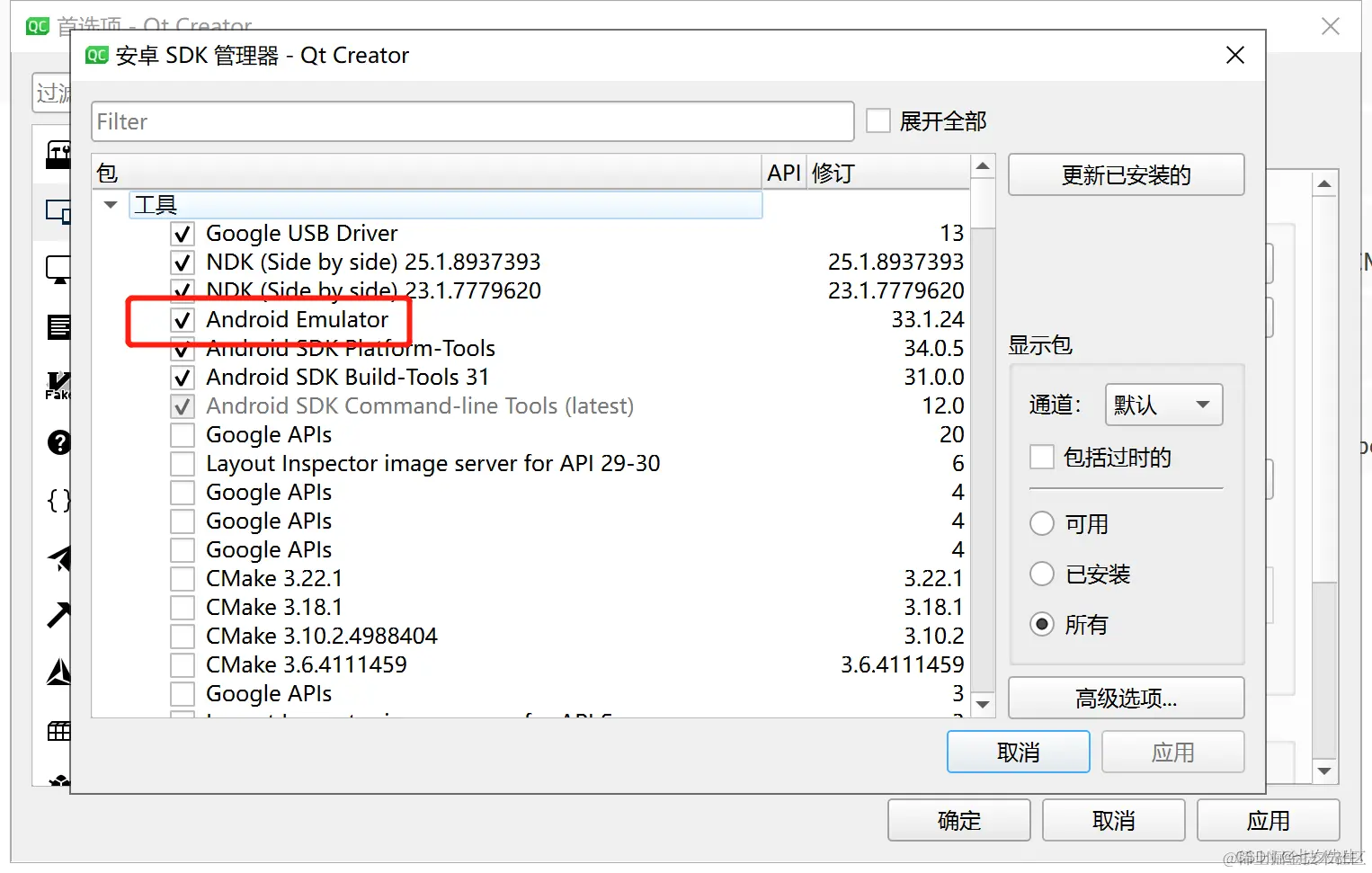Image resolution: width=1372 pixels, height=873 pixels.
Task: Click the 更新已安装的 update installed button
Action: coord(1127,174)
